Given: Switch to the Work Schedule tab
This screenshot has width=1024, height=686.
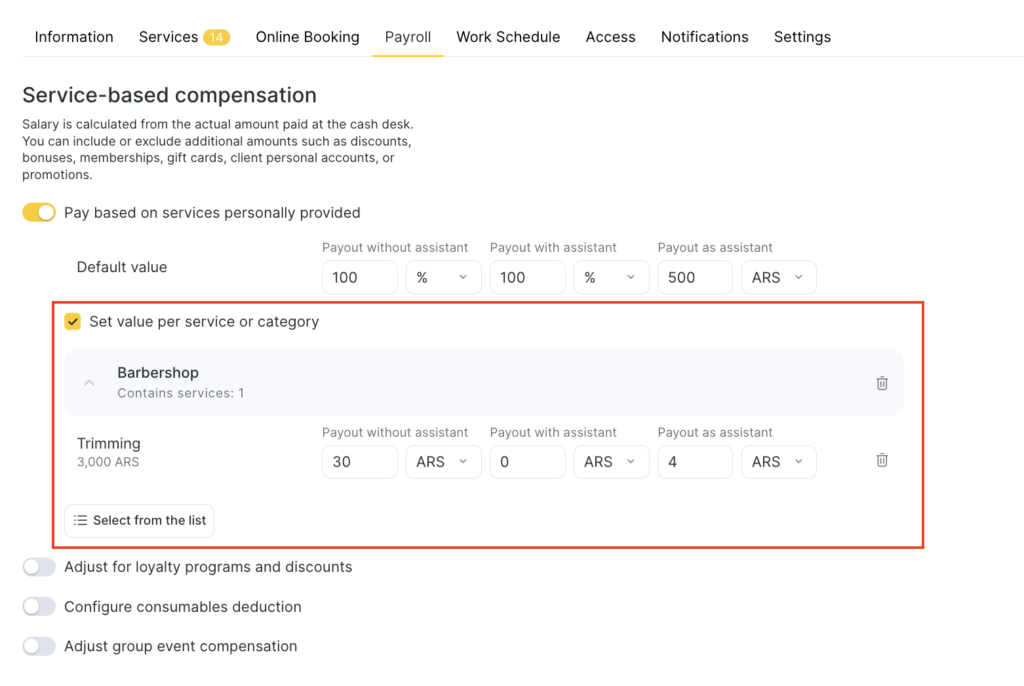Looking at the screenshot, I should coord(508,37).
